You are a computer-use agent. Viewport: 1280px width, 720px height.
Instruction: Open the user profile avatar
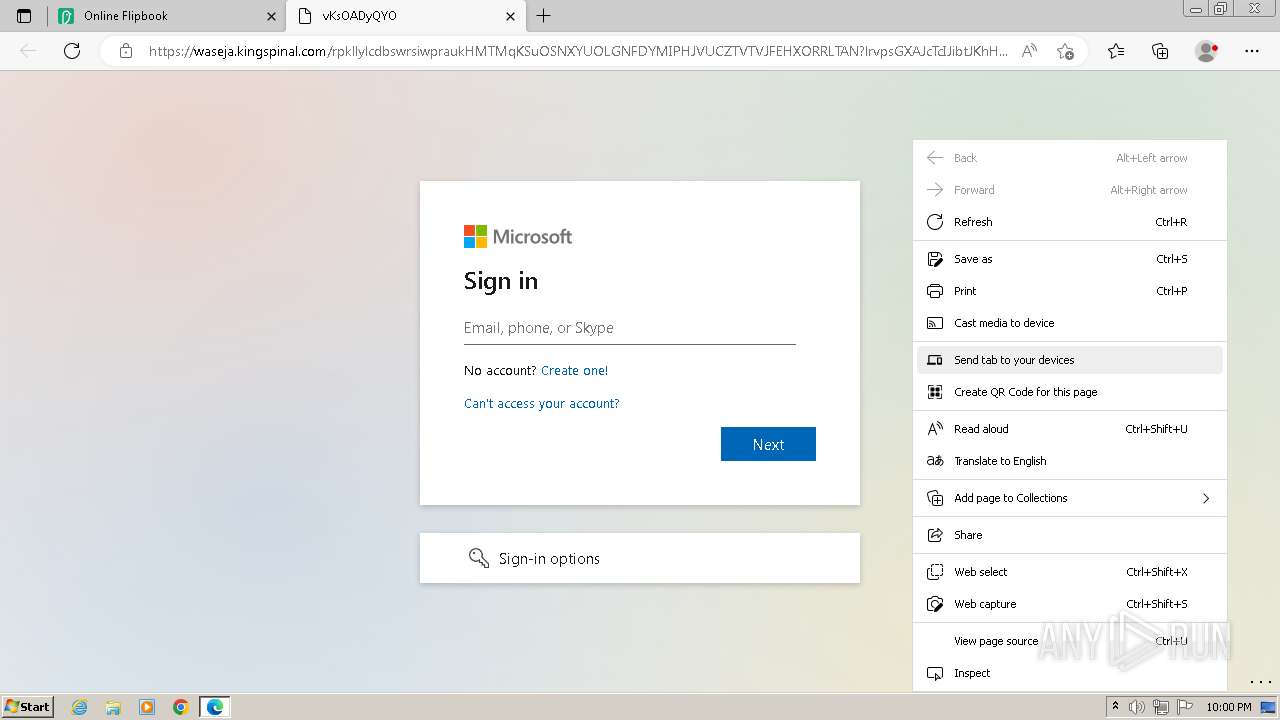point(1207,51)
